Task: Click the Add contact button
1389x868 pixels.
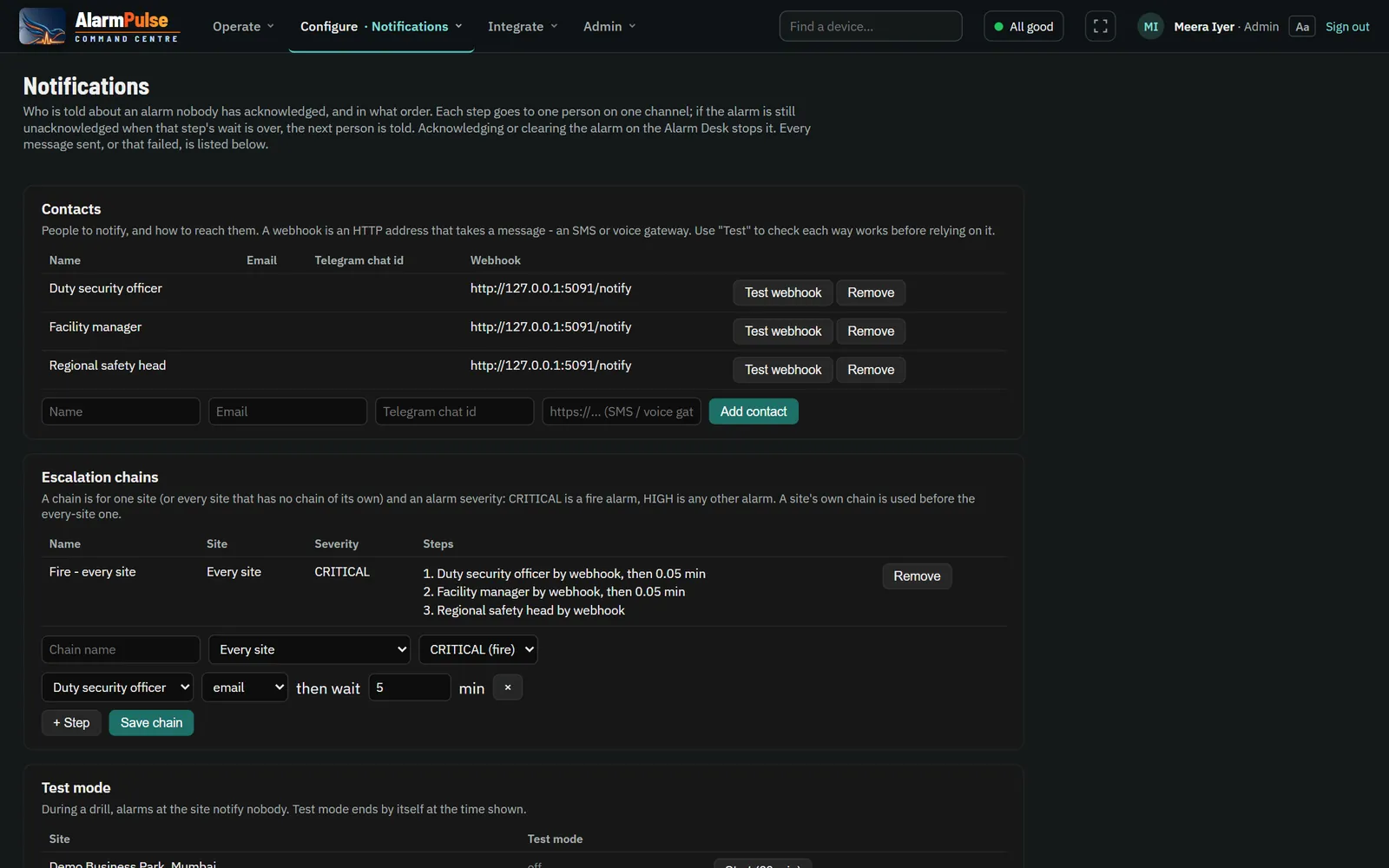Action: pyautogui.click(x=754, y=411)
